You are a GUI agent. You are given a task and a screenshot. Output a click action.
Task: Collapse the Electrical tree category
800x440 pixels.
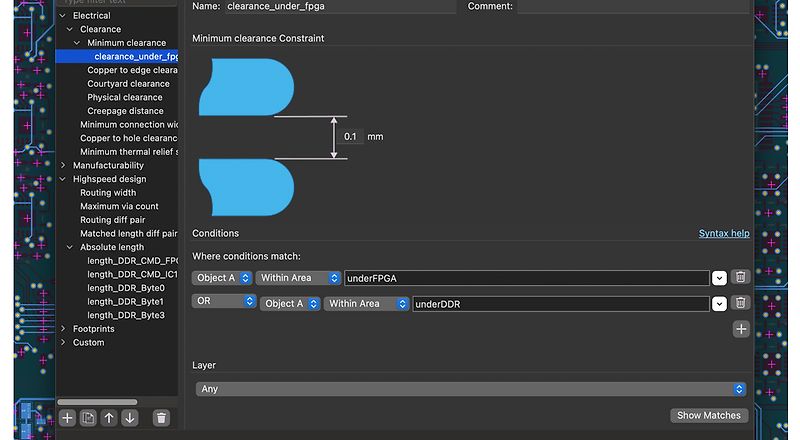pos(63,16)
